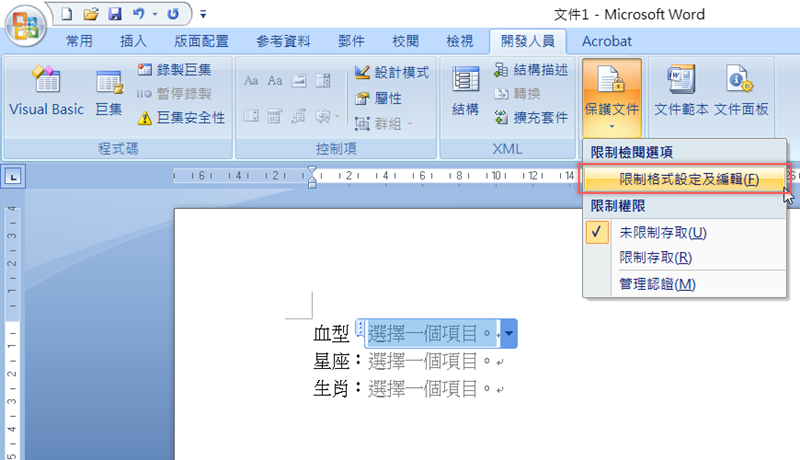The image size is (800, 460).
Task: Collapse the 保護文件 dropdown button
Action: [x=612, y=97]
